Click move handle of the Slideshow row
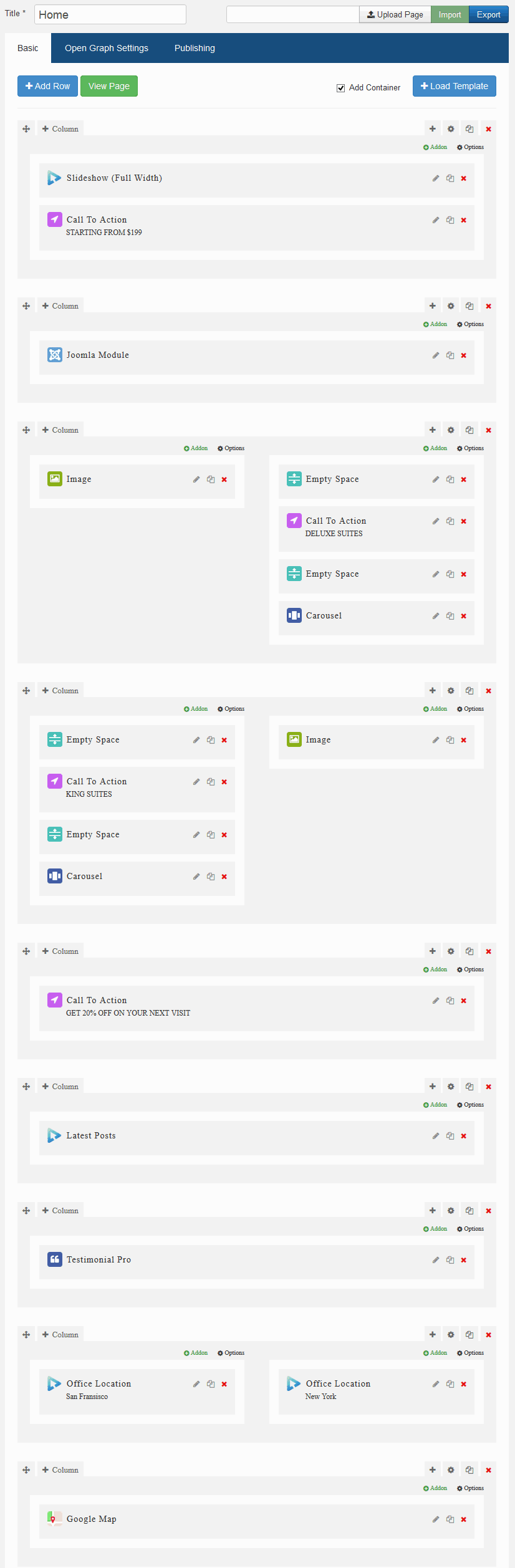515x1568 pixels. point(26,129)
